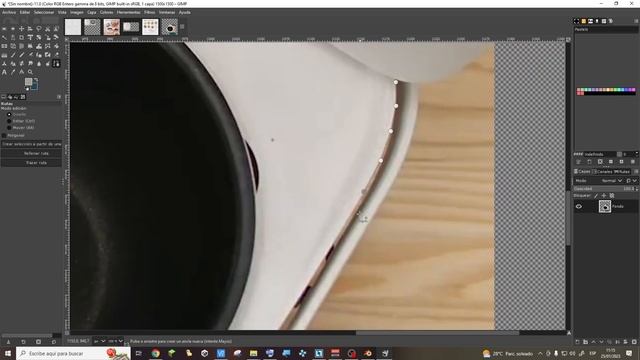Select Editar (Ctrl) edit mode
The width and height of the screenshot is (640, 360).
(x=9, y=121)
